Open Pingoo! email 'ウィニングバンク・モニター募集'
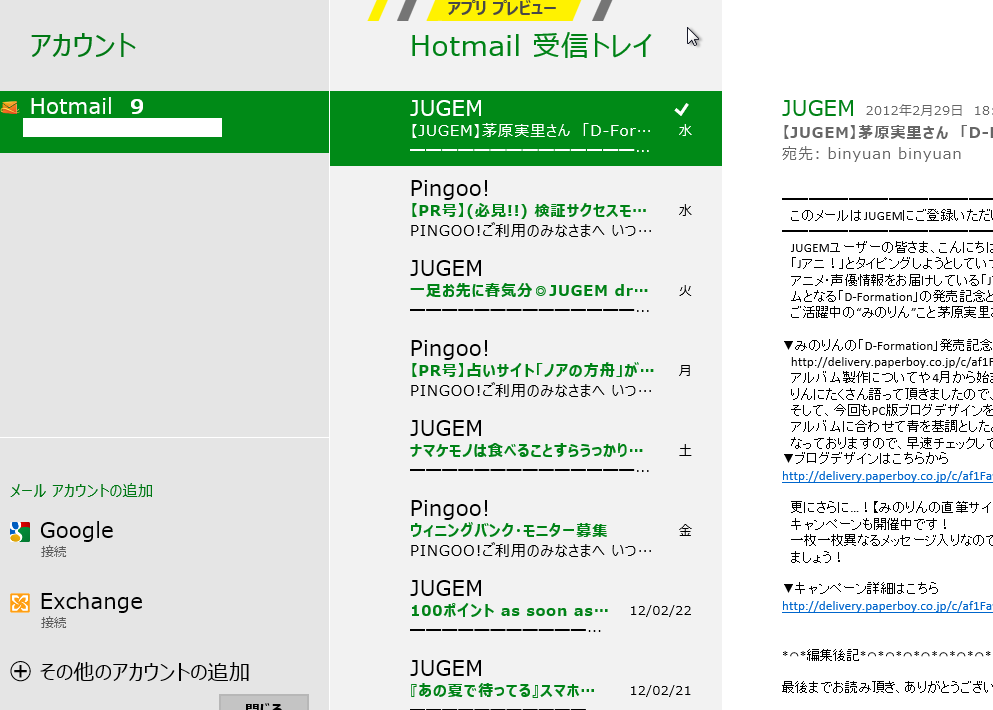The image size is (993, 710). [x=526, y=529]
